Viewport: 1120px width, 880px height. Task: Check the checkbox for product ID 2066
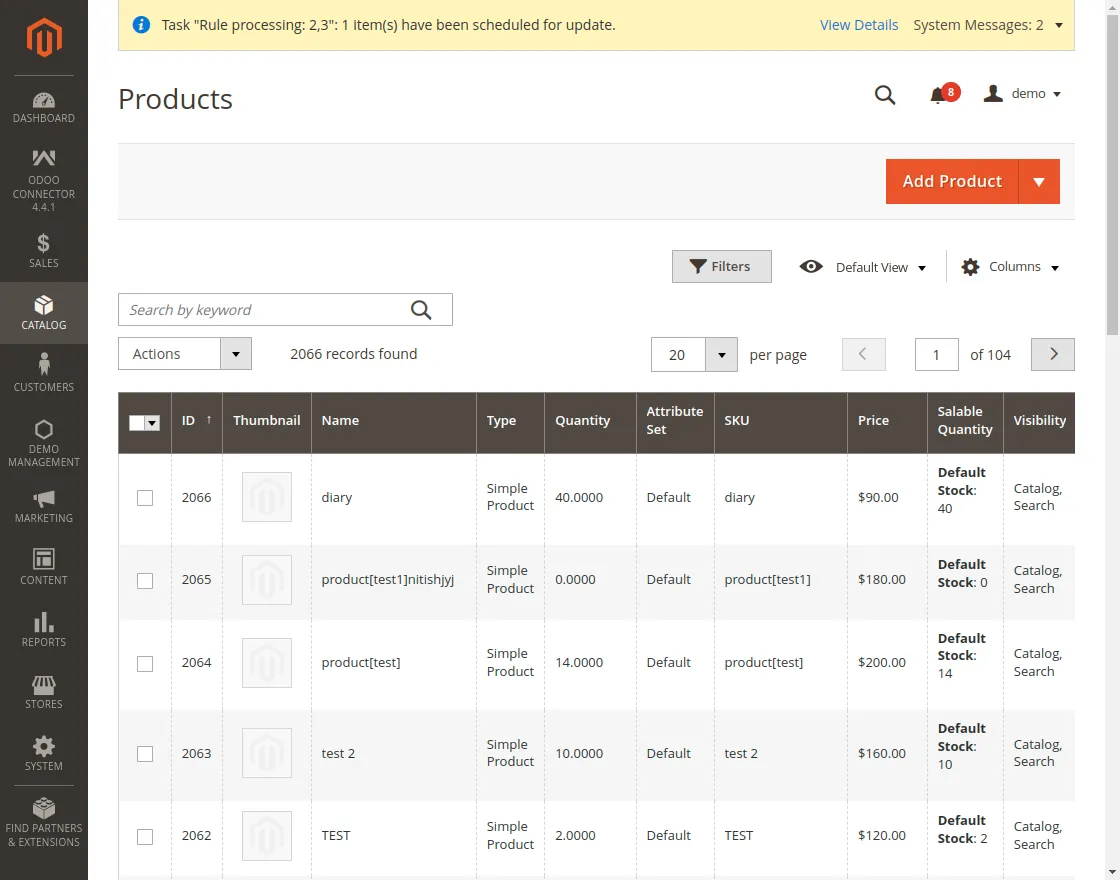pos(144,497)
